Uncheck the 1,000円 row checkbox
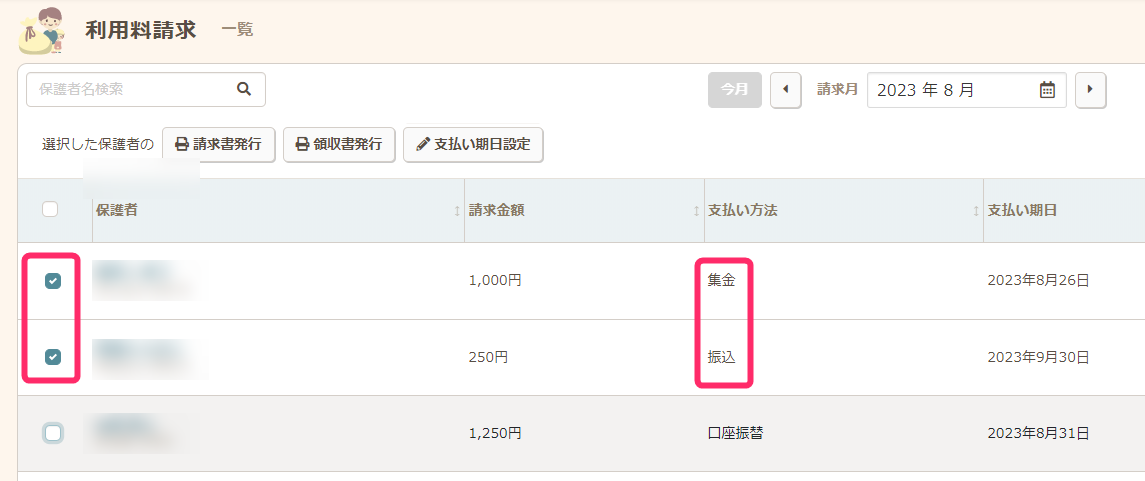Image resolution: width=1145 pixels, height=481 pixels. 53,281
